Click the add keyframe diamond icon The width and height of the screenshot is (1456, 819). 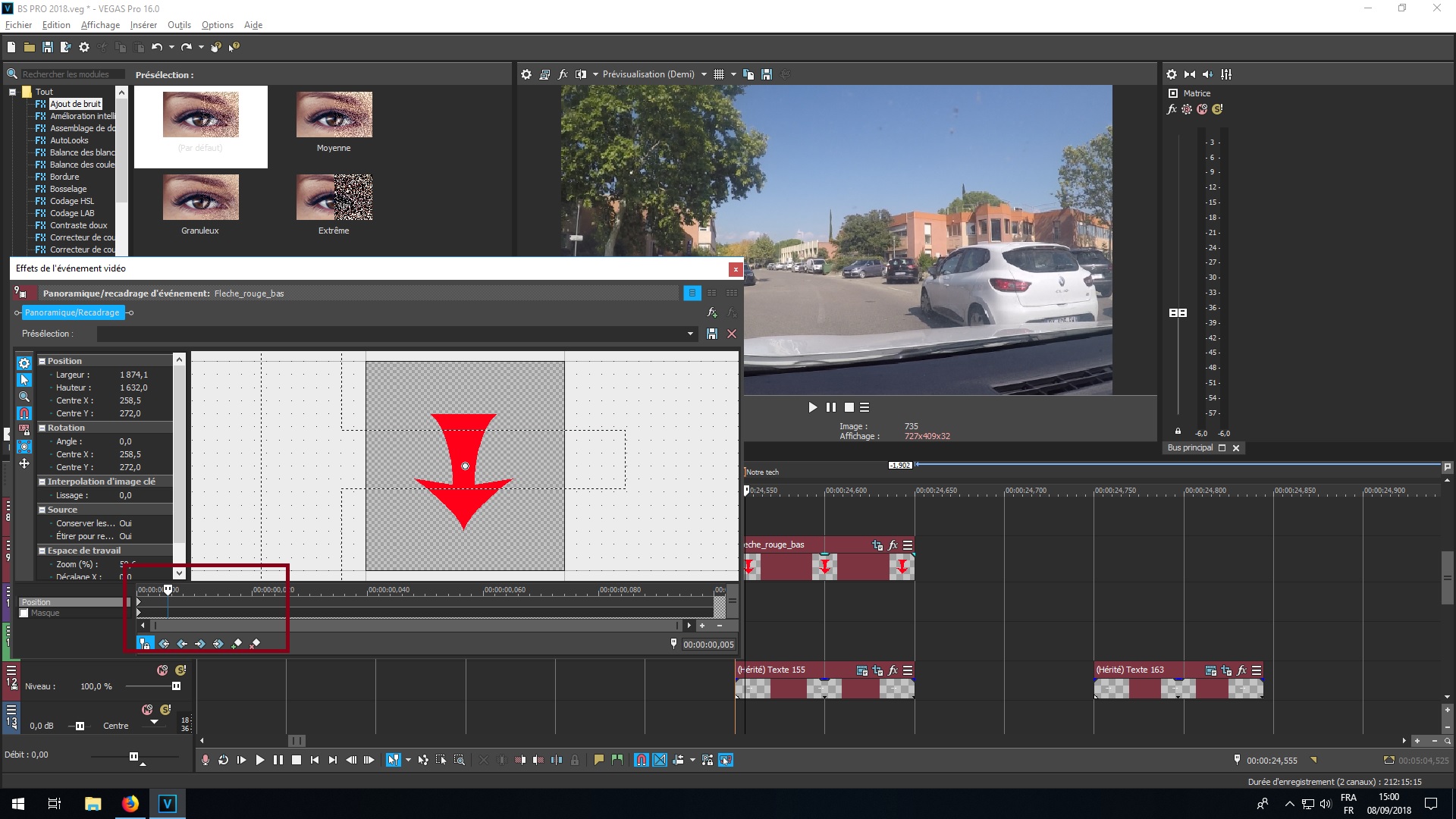coord(237,643)
